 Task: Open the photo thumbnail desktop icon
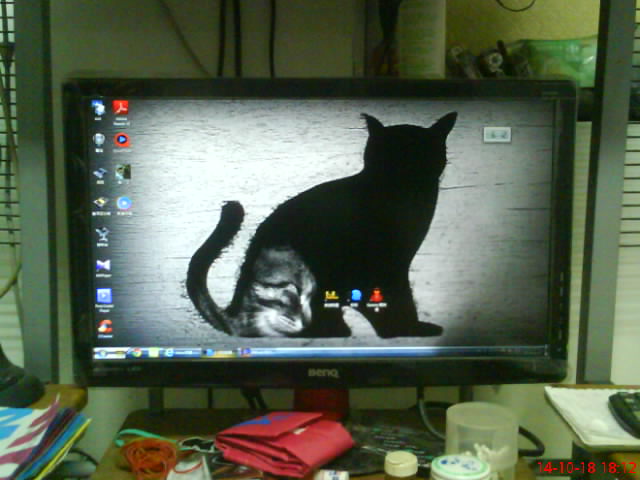pos(122,172)
